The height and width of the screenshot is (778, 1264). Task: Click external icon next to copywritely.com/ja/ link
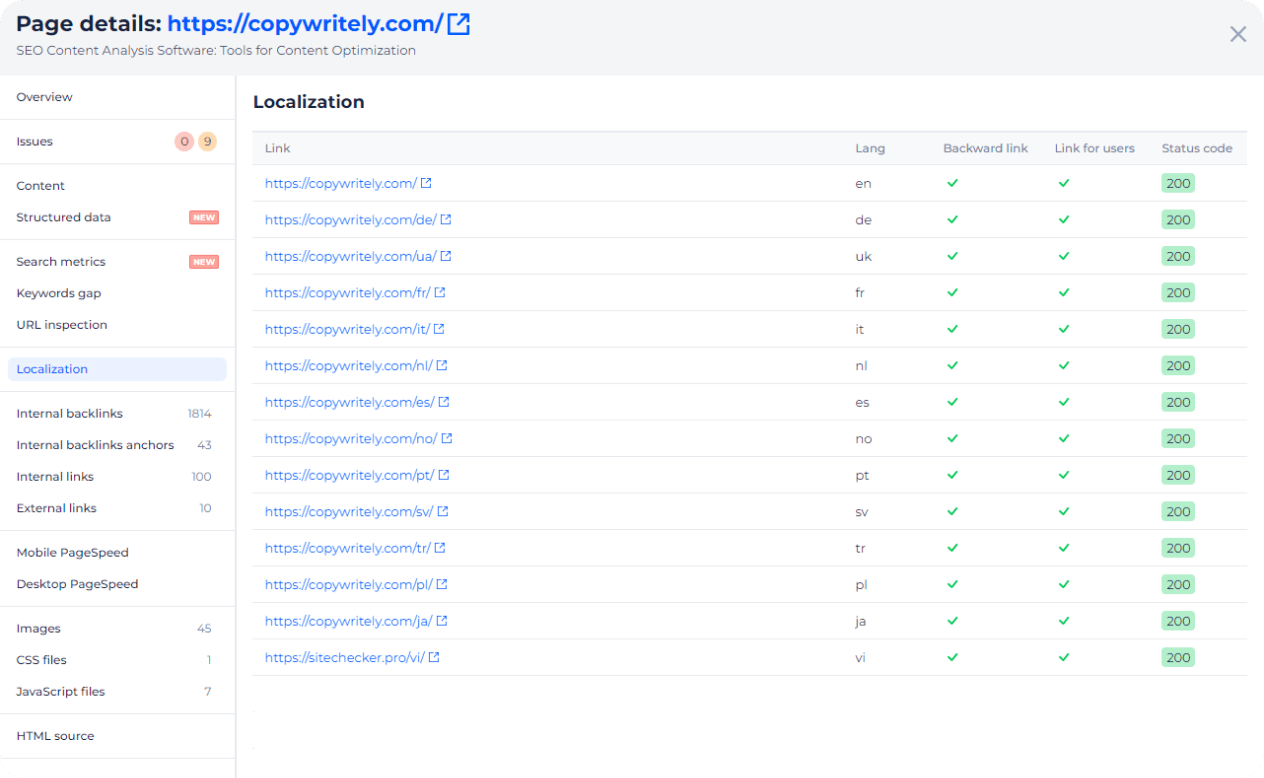(442, 621)
